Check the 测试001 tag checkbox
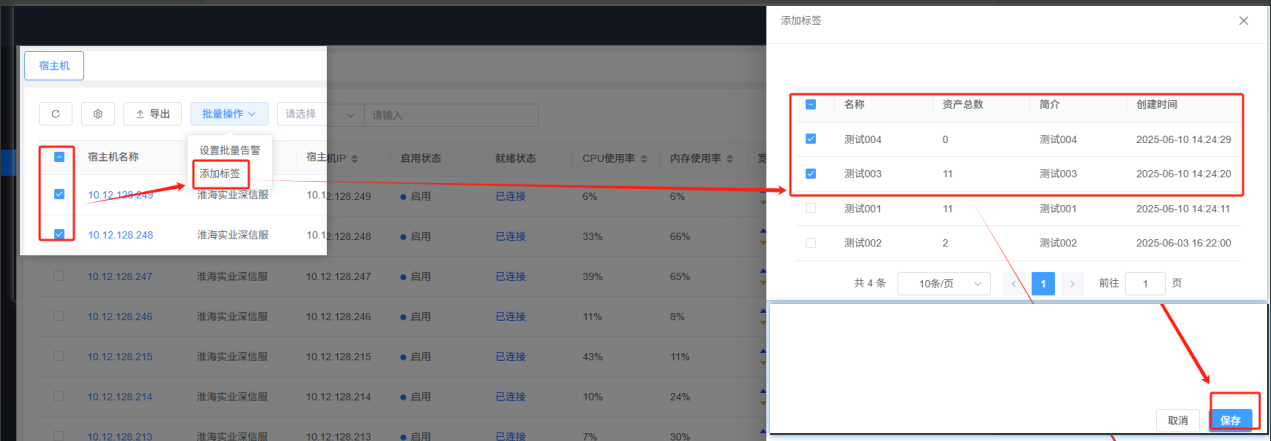The width and height of the screenshot is (1271, 441). pyautogui.click(x=811, y=208)
